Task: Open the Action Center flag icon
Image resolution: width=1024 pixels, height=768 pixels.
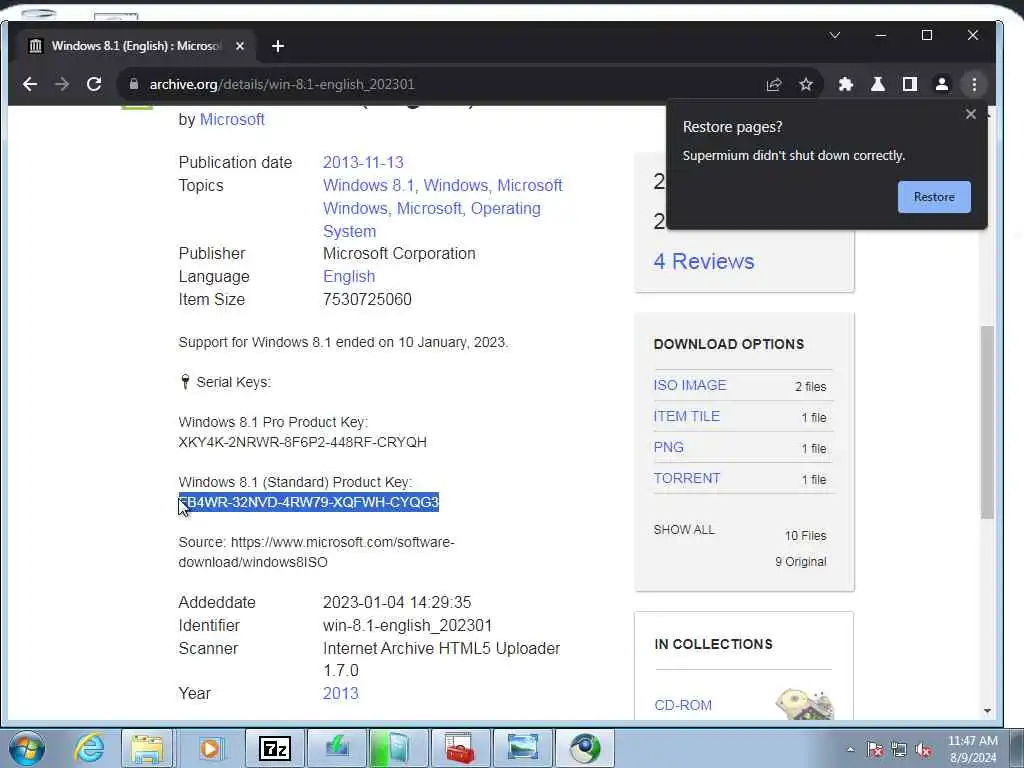Action: [x=874, y=749]
